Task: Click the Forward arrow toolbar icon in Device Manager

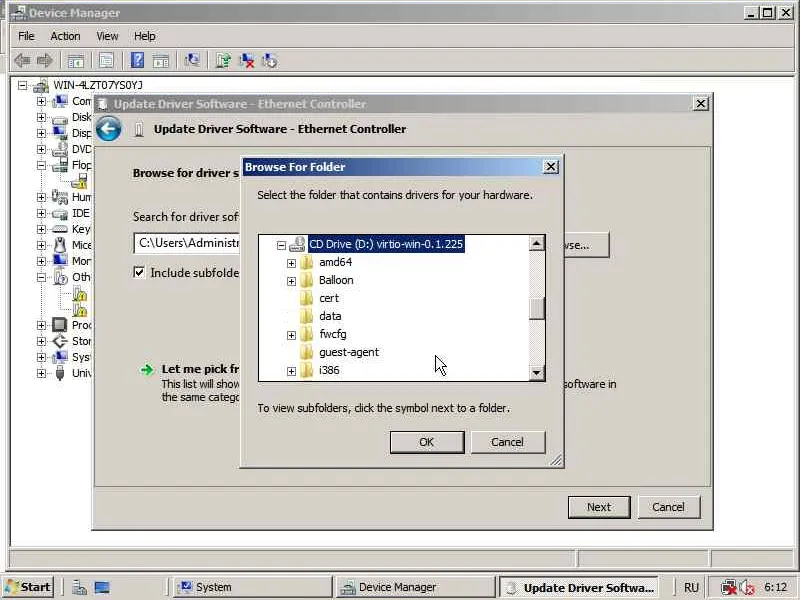Action: pos(45,61)
